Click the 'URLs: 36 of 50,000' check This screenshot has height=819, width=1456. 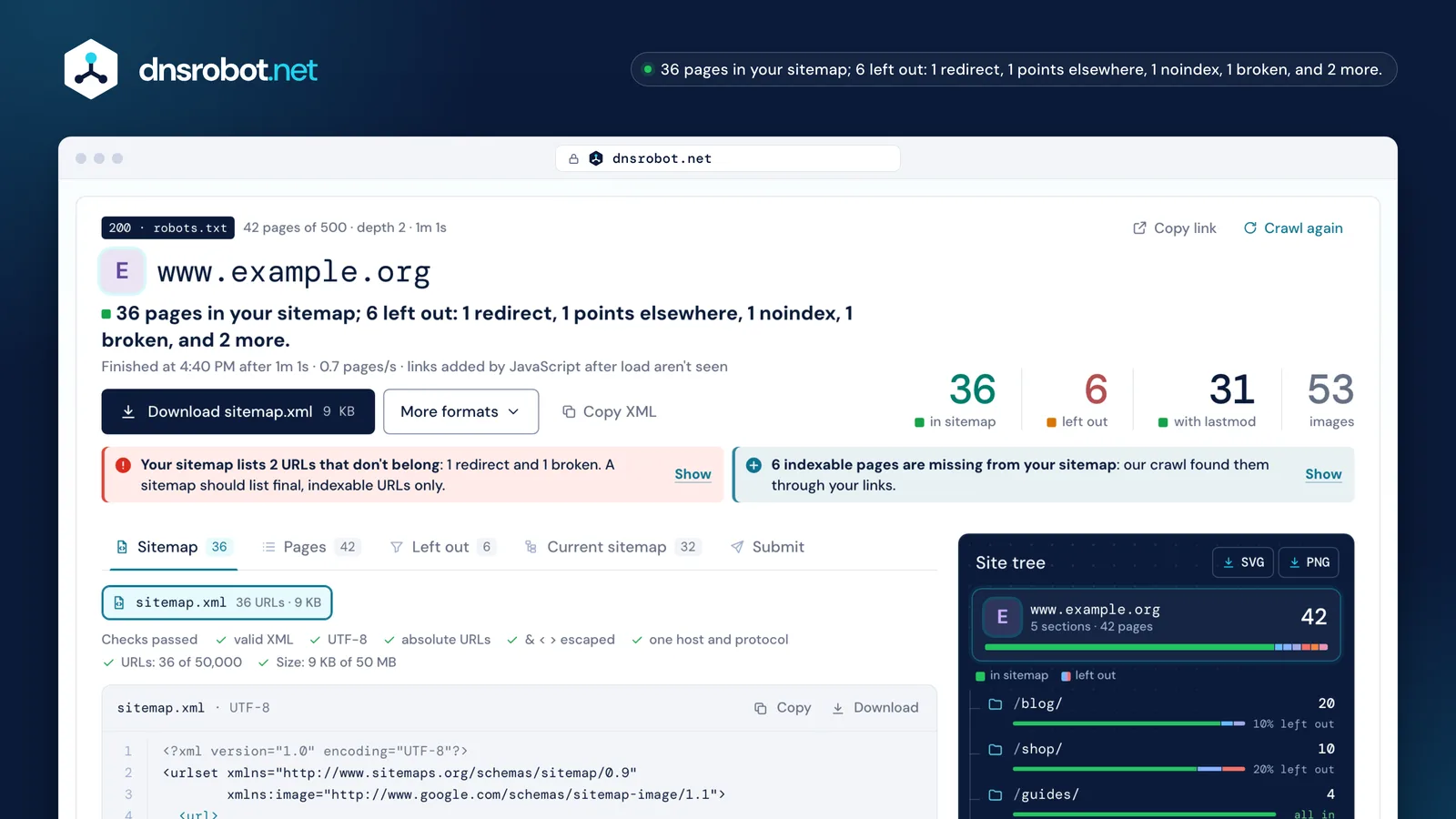[172, 662]
